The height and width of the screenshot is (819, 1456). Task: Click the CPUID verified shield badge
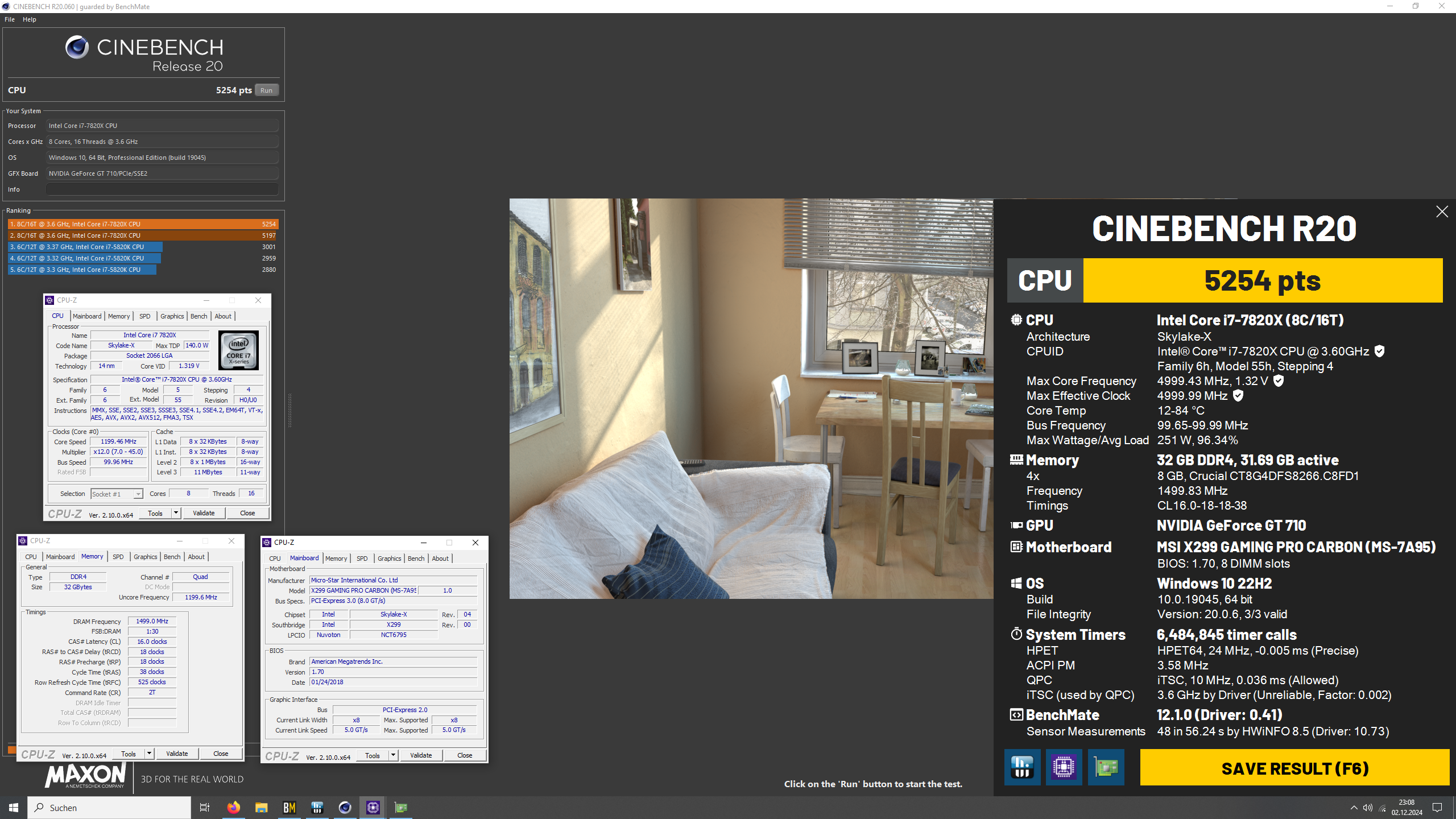point(1379,351)
